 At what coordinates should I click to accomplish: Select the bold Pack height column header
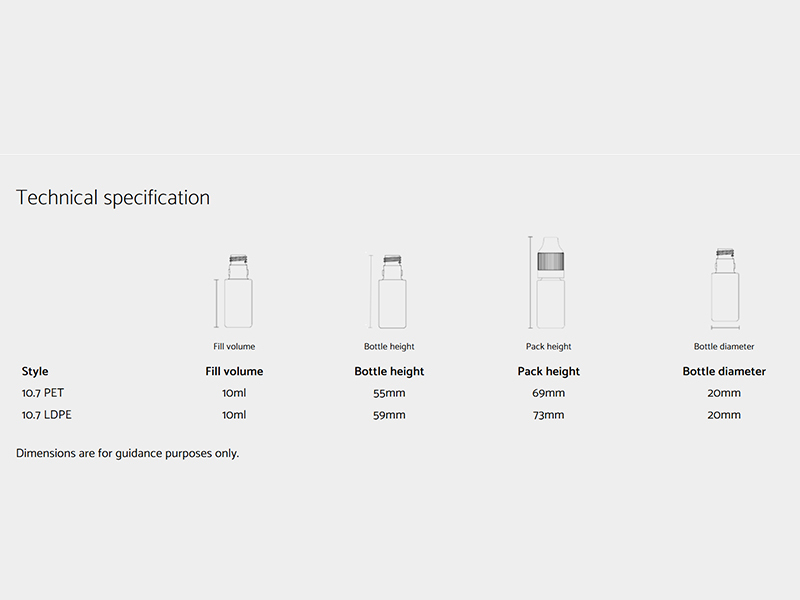pos(549,371)
